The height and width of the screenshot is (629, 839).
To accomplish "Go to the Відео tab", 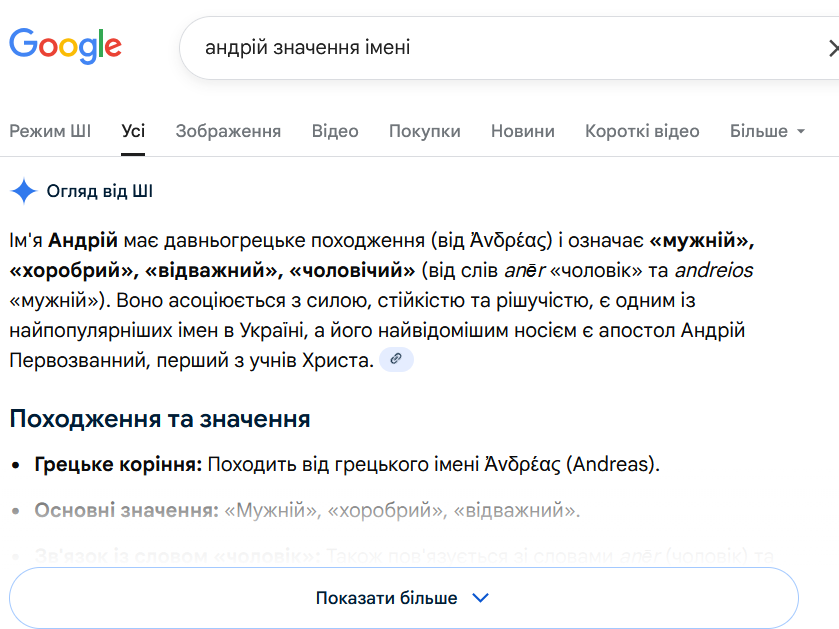I will point(335,131).
